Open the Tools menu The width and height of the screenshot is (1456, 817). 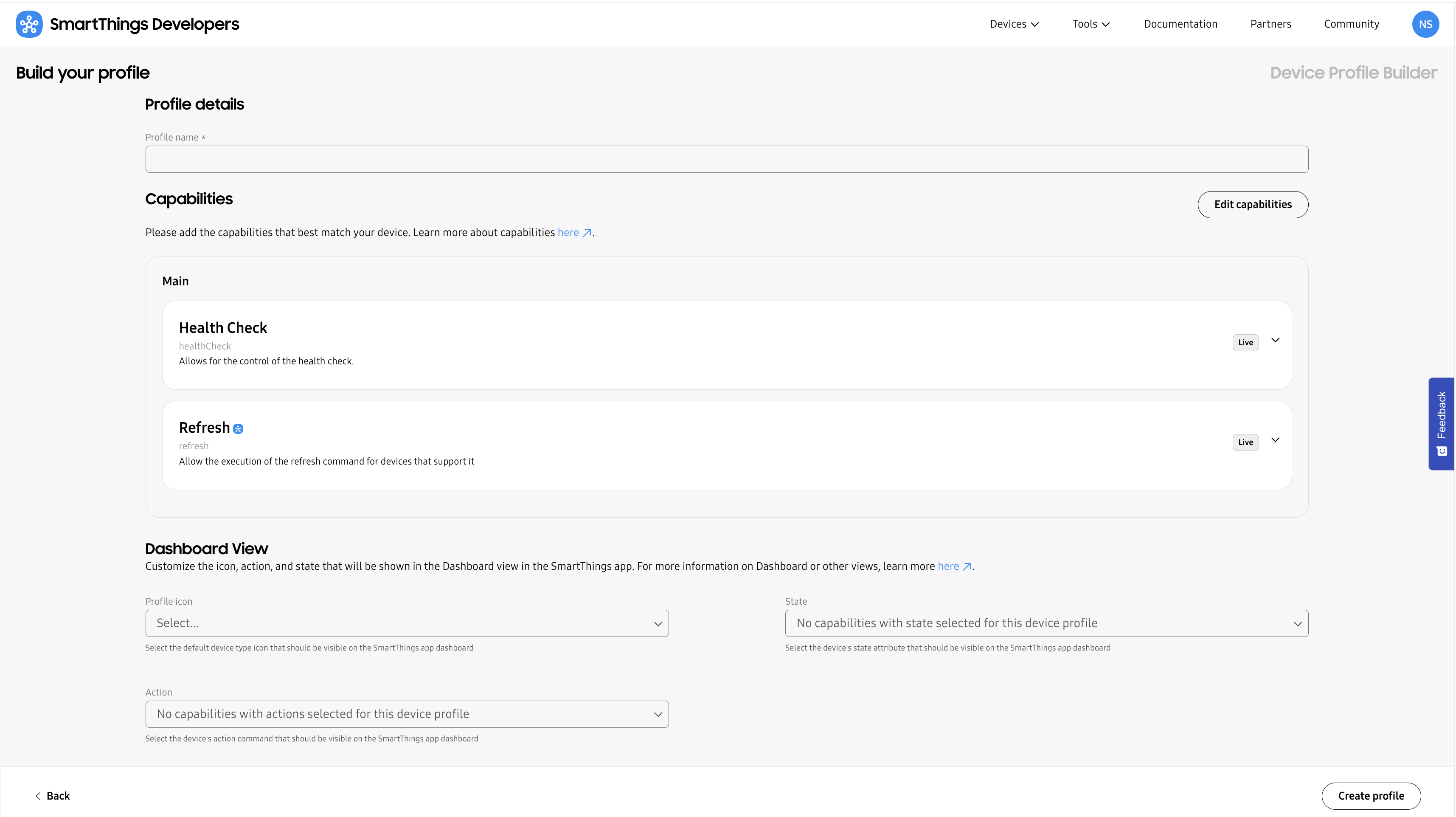[x=1091, y=24]
